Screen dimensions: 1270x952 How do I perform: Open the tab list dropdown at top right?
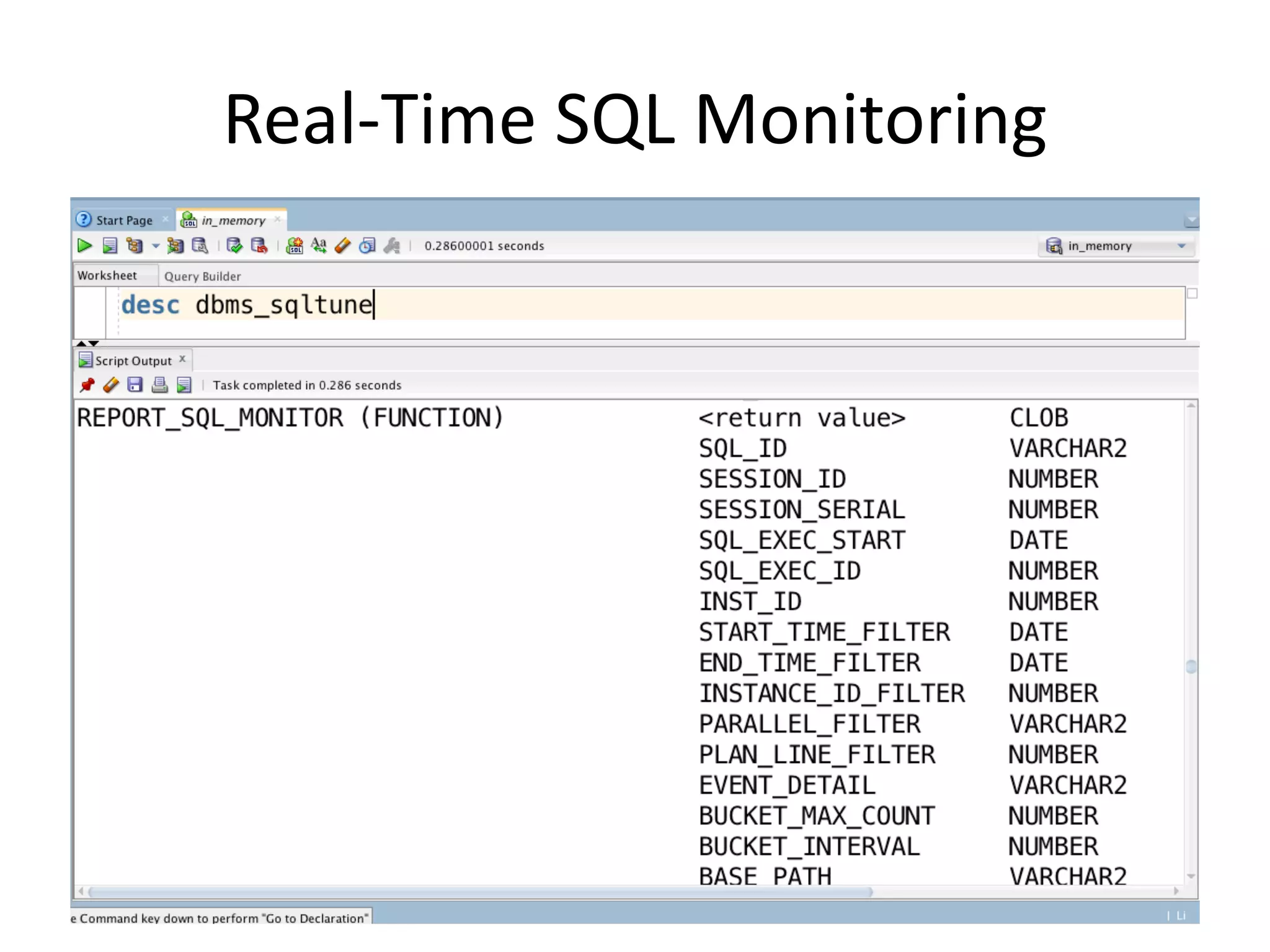point(1192,221)
